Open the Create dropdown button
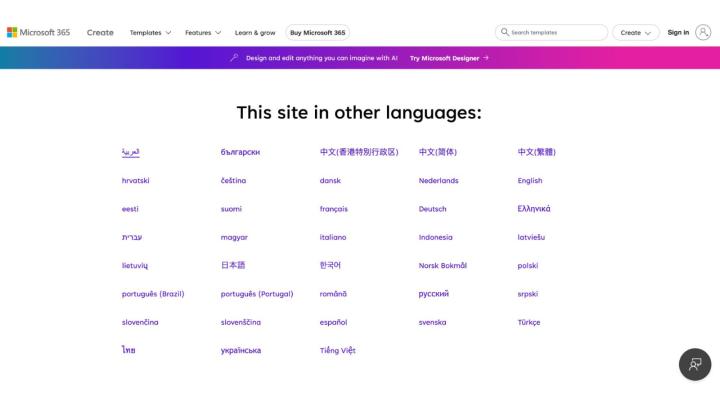Image resolution: width=720 pixels, height=405 pixels. pyautogui.click(x=635, y=32)
